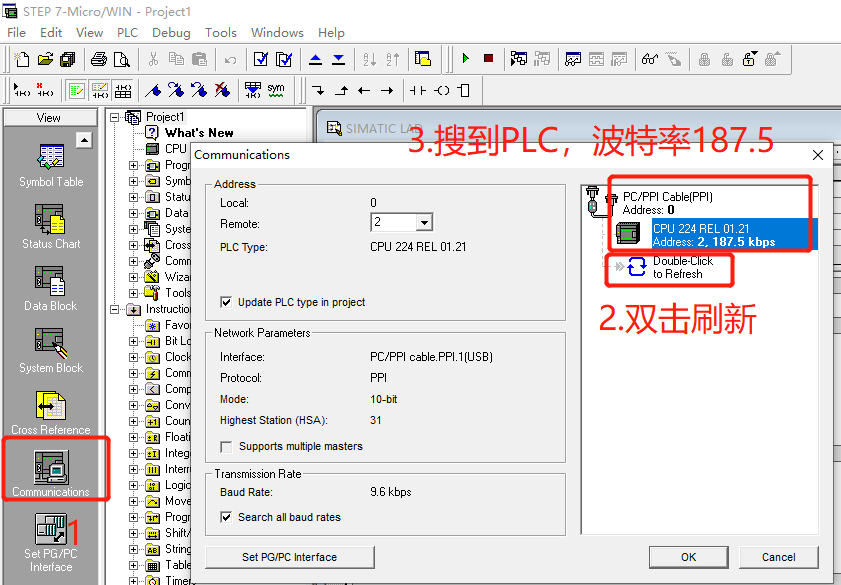
Task: Expand the Tools node in the project tree
Action: (133, 293)
